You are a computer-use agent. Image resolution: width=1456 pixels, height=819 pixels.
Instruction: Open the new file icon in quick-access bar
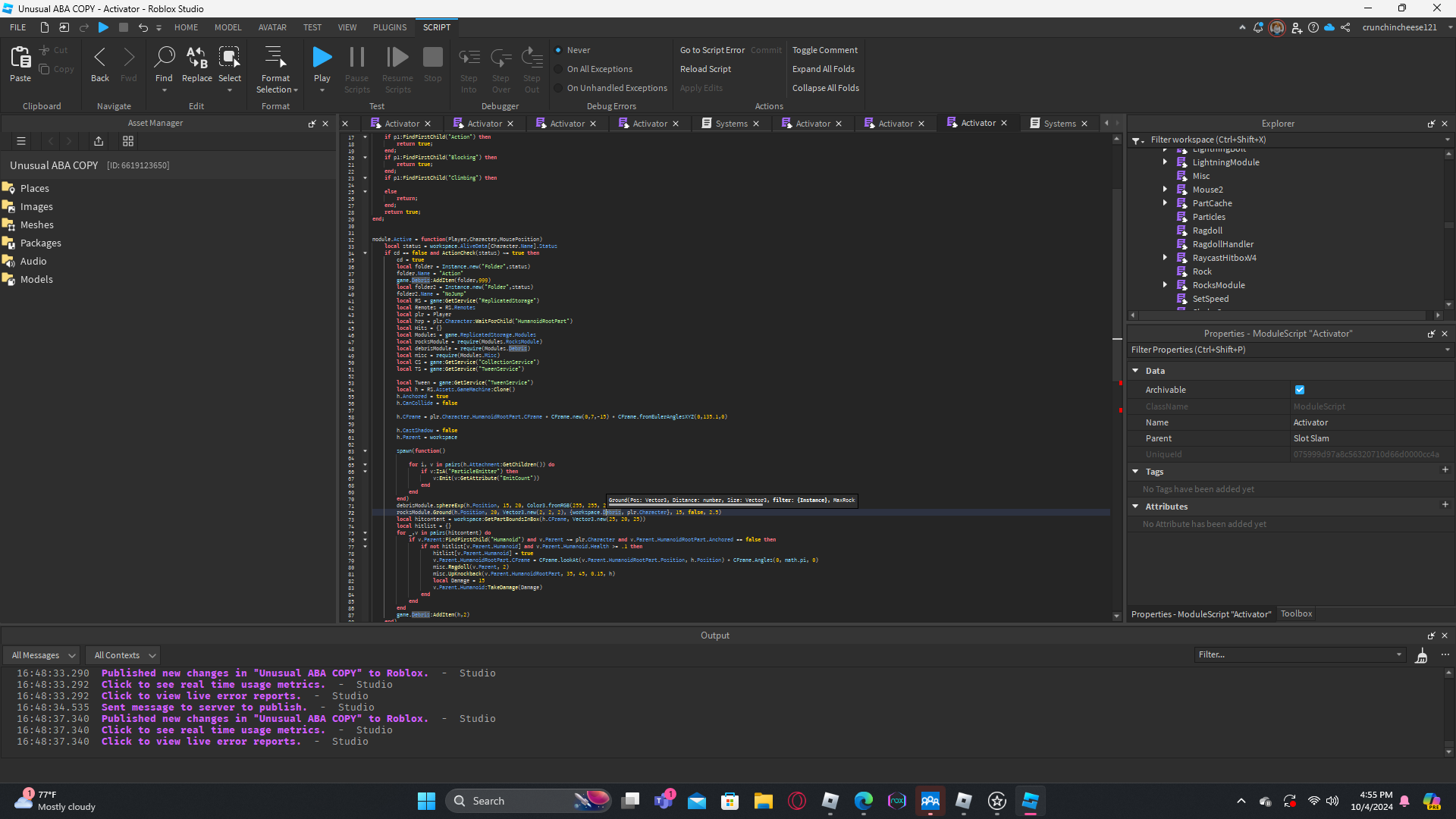pyautogui.click(x=45, y=27)
